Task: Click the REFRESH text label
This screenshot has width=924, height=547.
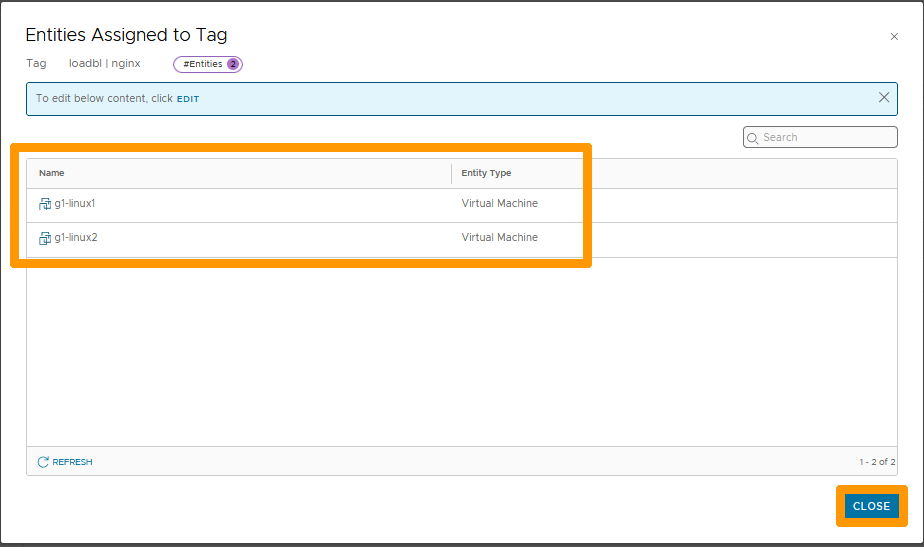Action: (72, 462)
